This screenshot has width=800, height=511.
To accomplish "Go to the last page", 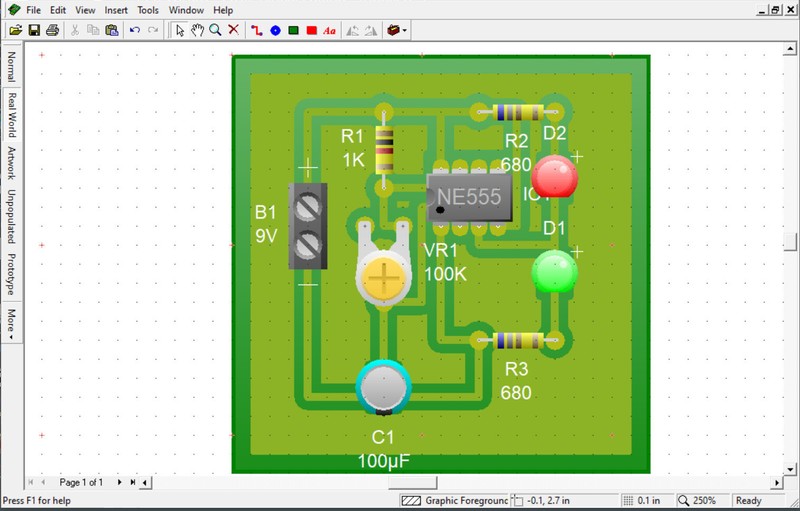I will 132,482.
